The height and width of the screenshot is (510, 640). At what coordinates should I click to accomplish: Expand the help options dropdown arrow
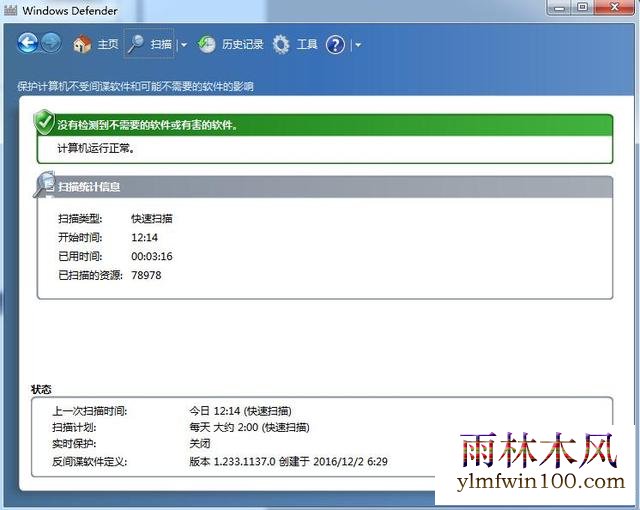click(358, 45)
